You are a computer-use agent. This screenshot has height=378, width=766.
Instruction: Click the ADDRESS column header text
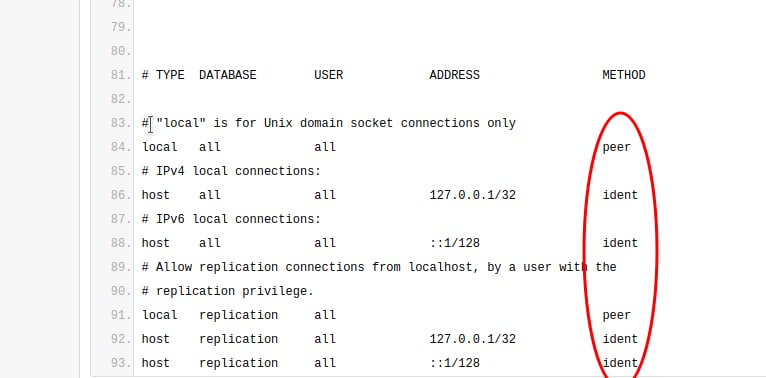click(x=454, y=75)
